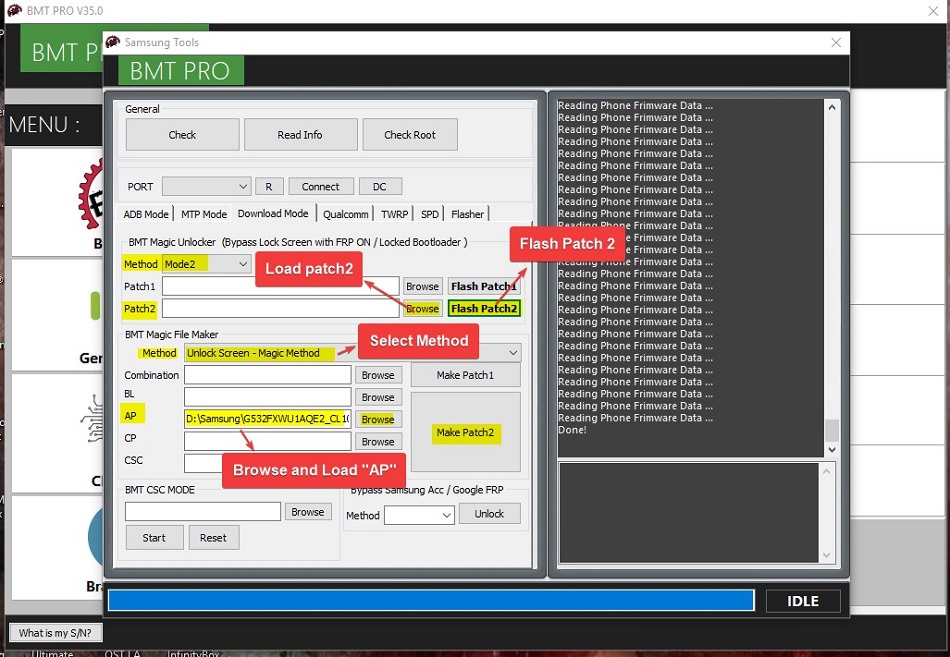
Task: Click up arrow of lower output box
Action: tap(826, 471)
